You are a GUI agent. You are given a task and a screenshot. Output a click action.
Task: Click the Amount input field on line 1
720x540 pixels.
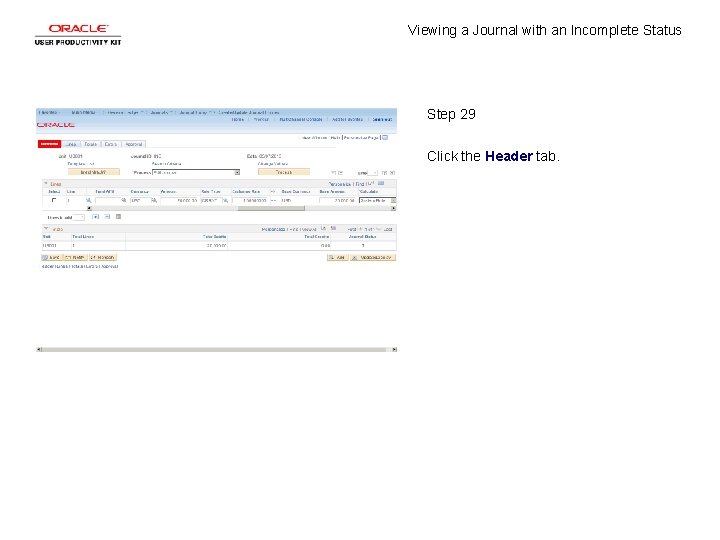pos(179,201)
